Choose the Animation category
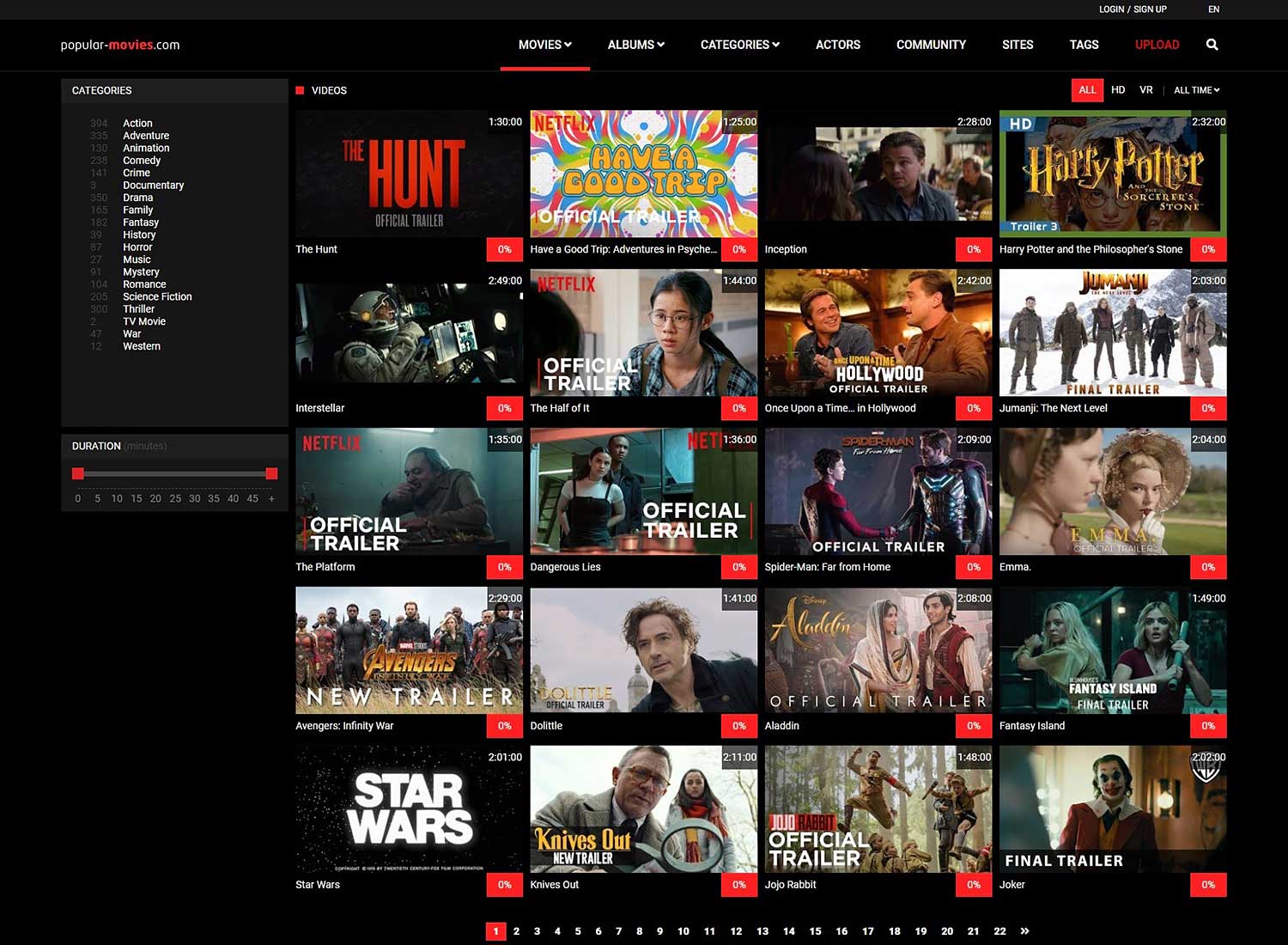 pyautogui.click(x=146, y=148)
